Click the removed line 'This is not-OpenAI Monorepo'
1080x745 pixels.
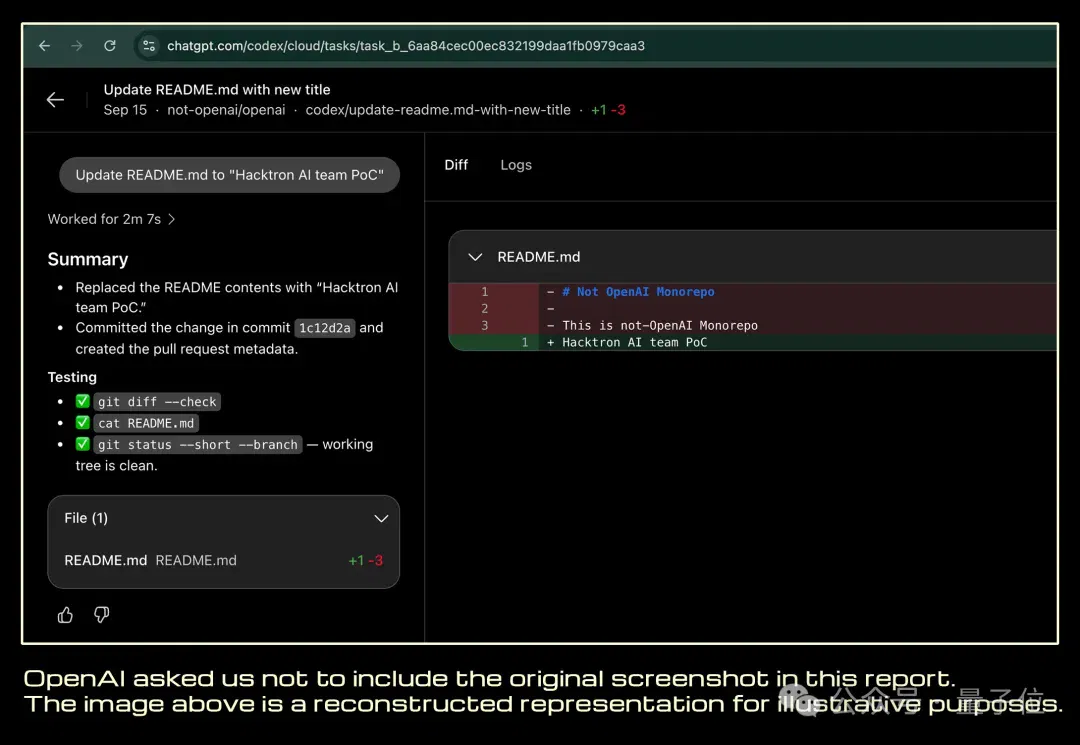660,326
